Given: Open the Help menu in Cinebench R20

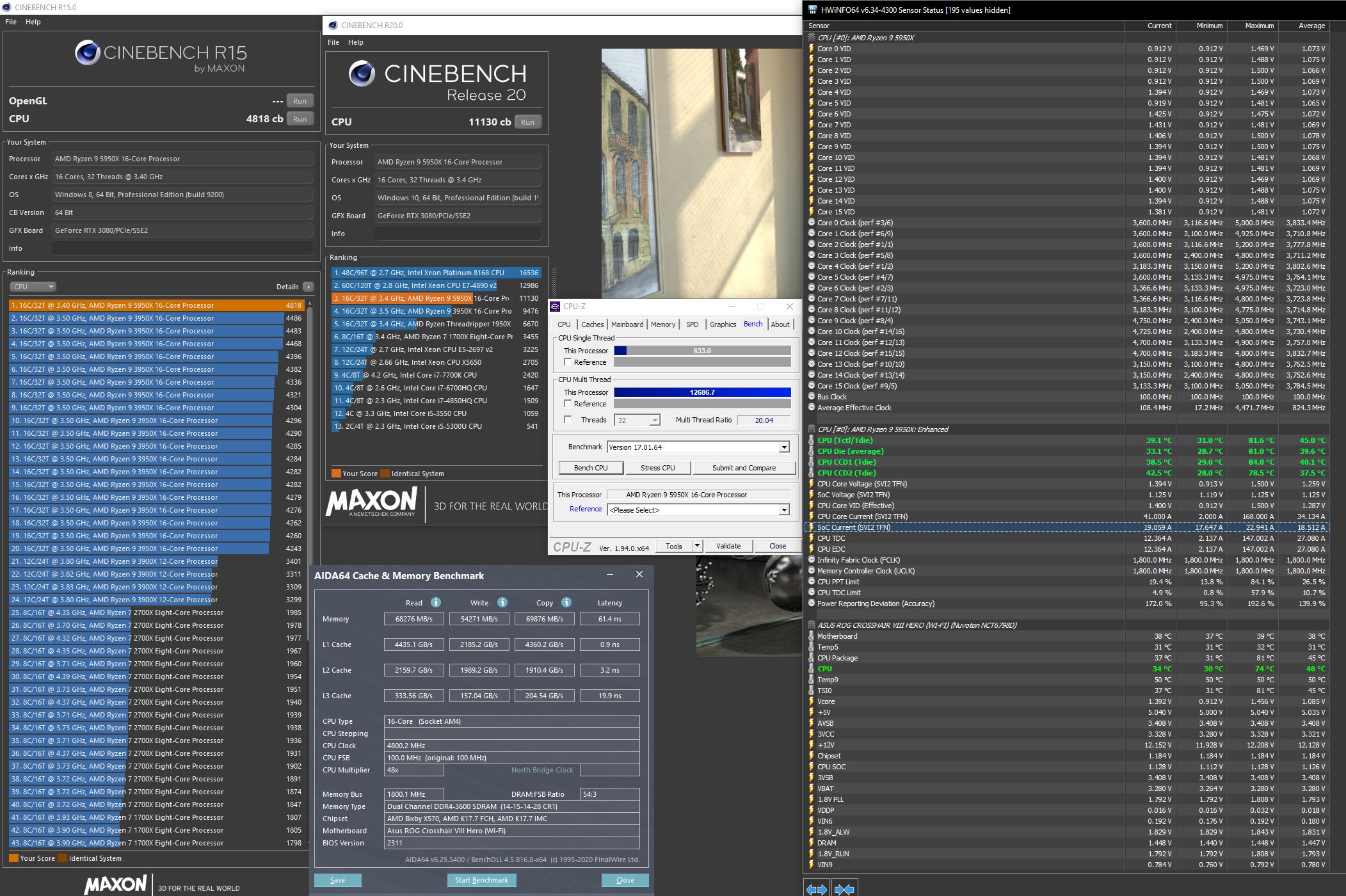Looking at the screenshot, I should (355, 42).
